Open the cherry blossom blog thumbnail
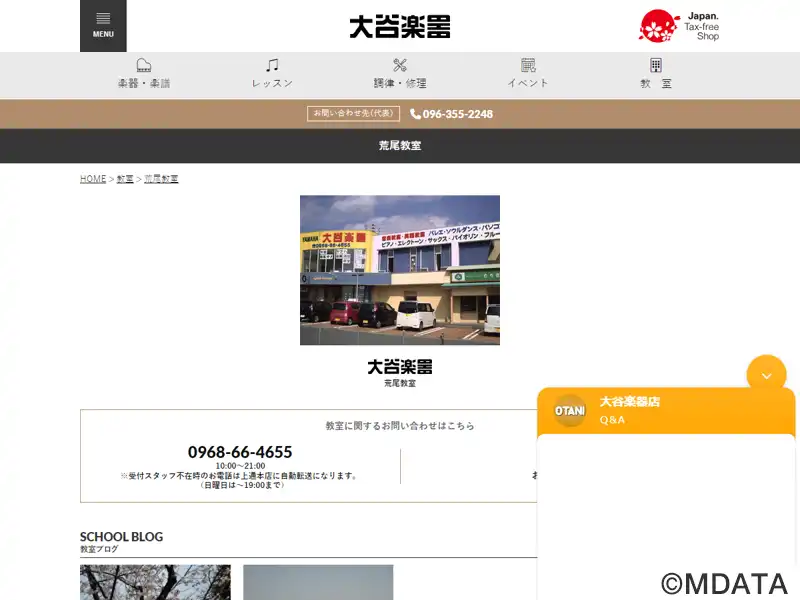Screen dimensions: 800x600 pos(155,582)
